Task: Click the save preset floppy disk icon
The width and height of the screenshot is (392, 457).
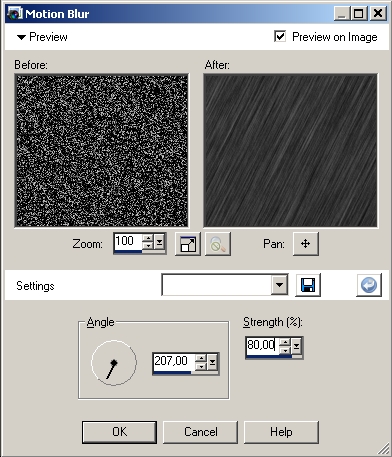Action: 308,285
